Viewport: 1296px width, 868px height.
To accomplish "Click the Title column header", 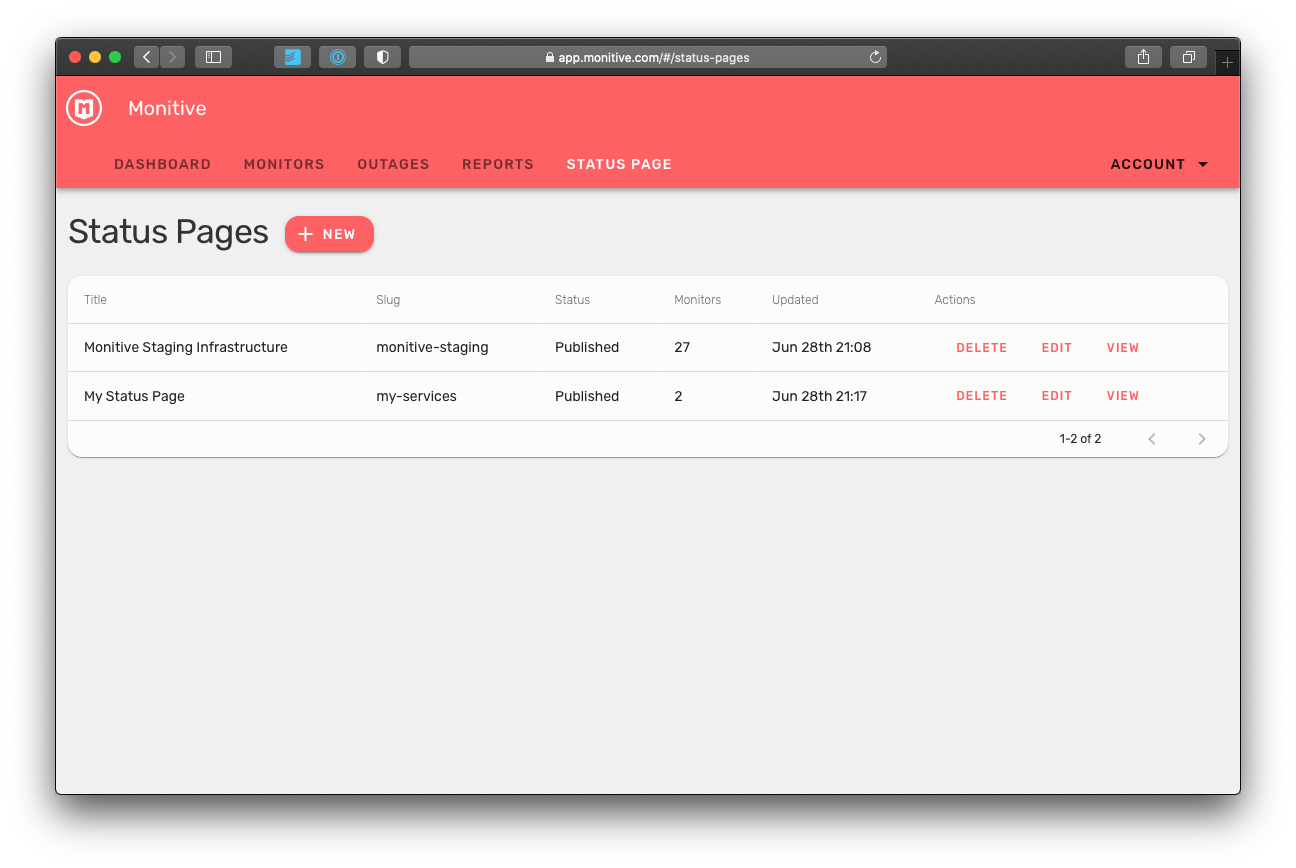I will [95, 300].
